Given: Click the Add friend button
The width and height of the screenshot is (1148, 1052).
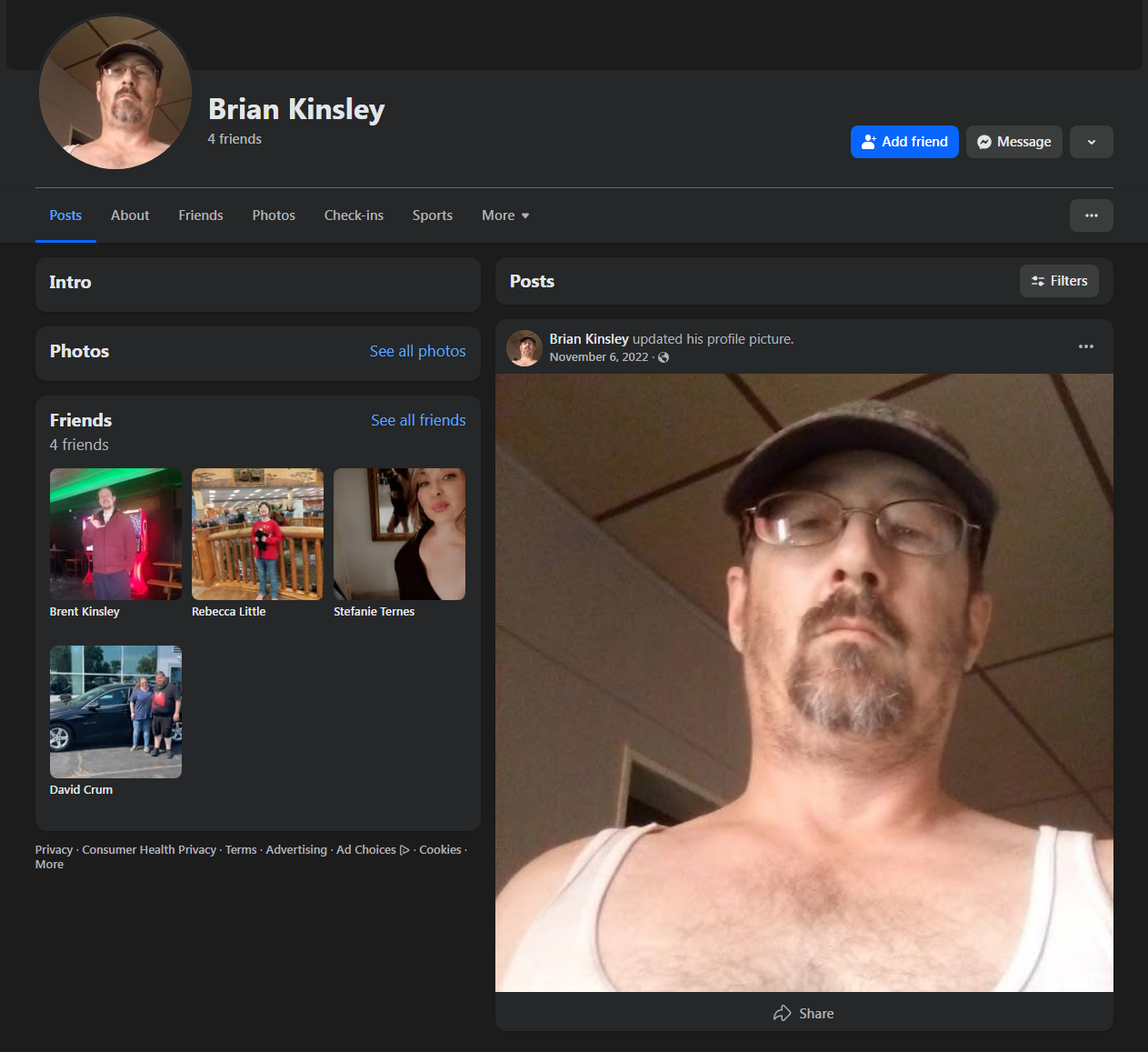Looking at the screenshot, I should pos(904,142).
